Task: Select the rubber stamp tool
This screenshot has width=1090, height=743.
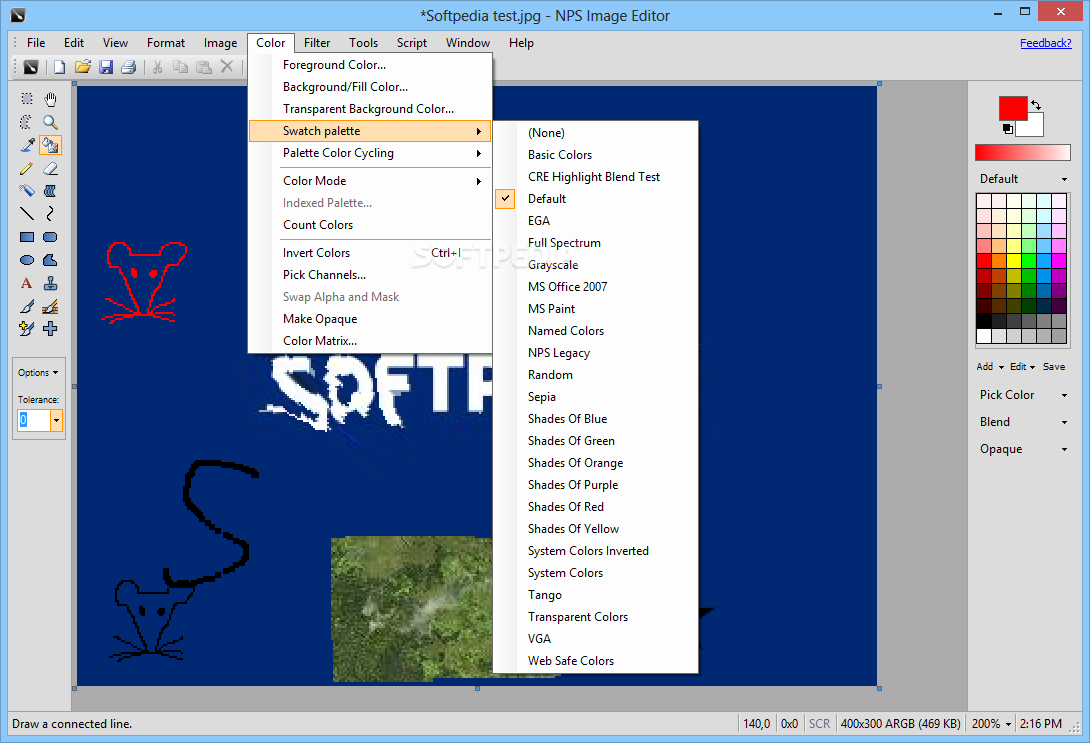Action: 50,283
